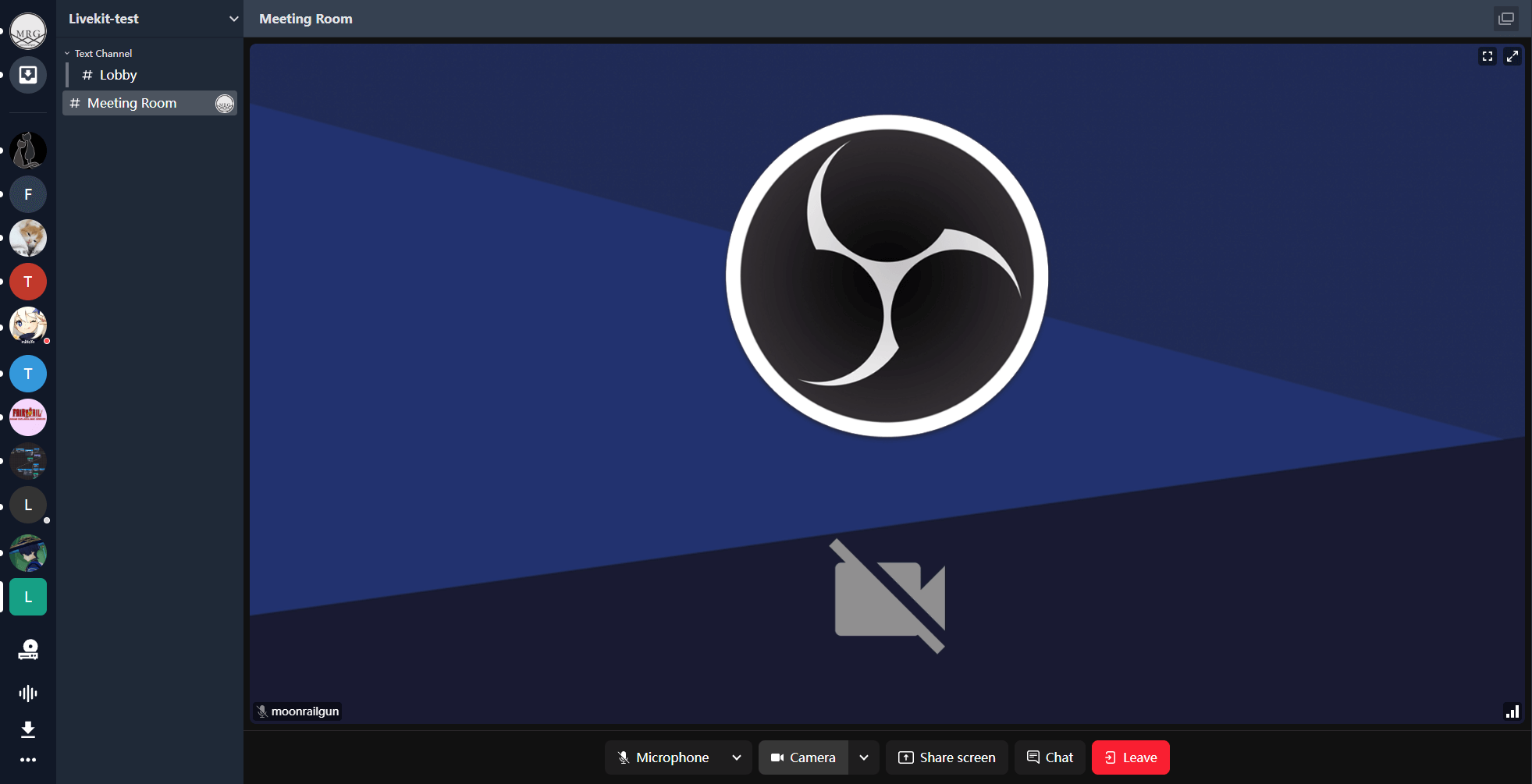This screenshot has height=784, width=1532.
Task: Select the blonde anime girl server avatar
Action: coord(28,325)
